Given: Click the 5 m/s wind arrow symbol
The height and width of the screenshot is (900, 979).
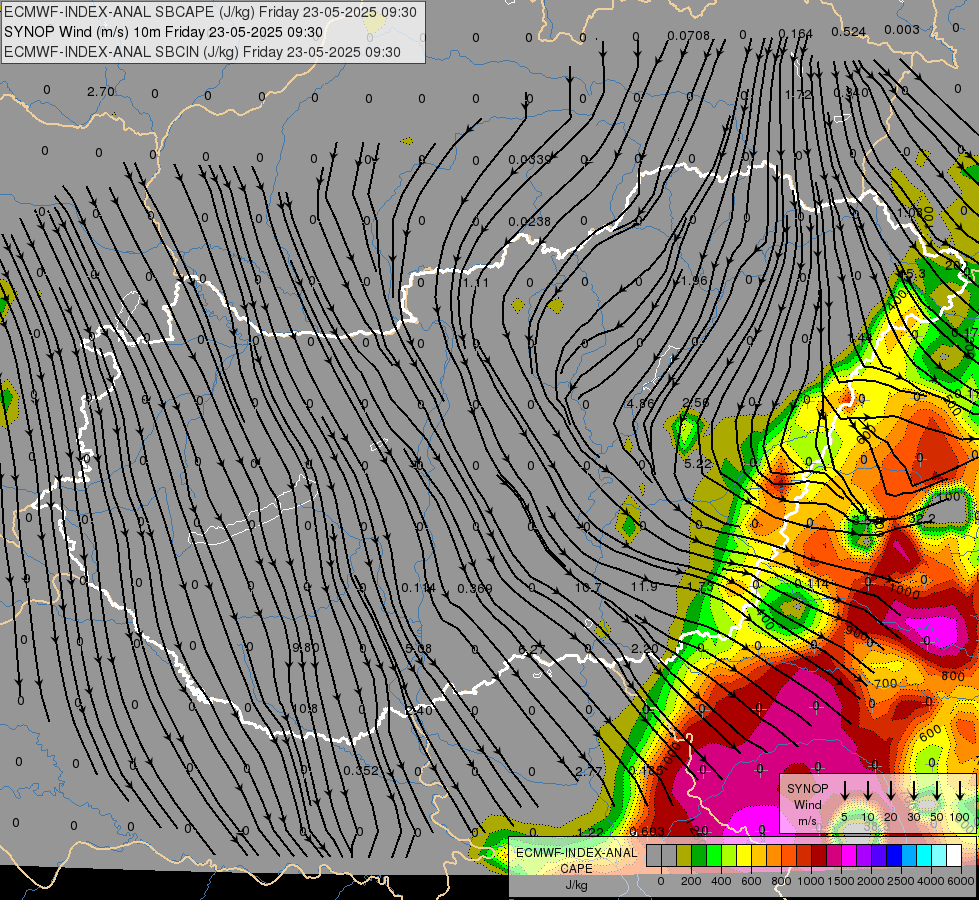Looking at the screenshot, I should pos(844,791).
